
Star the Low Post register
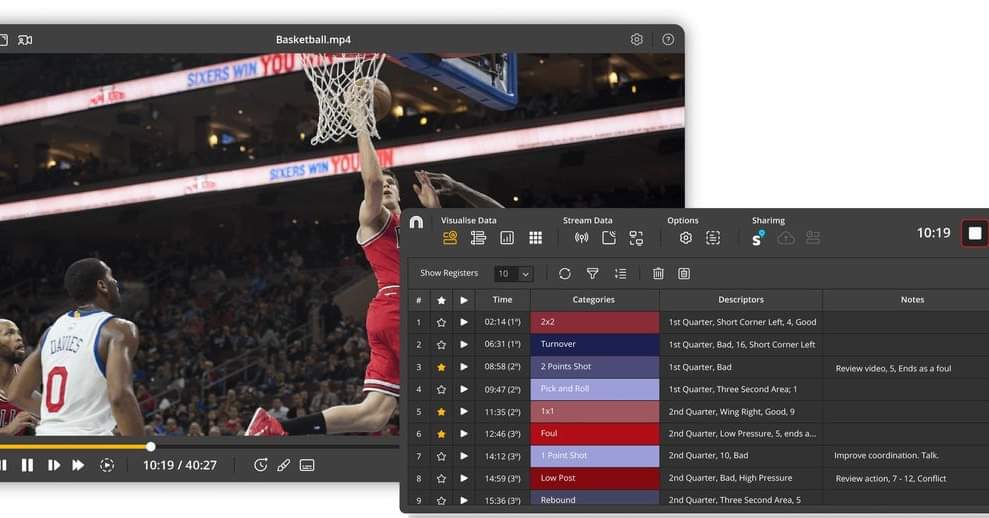click(441, 478)
